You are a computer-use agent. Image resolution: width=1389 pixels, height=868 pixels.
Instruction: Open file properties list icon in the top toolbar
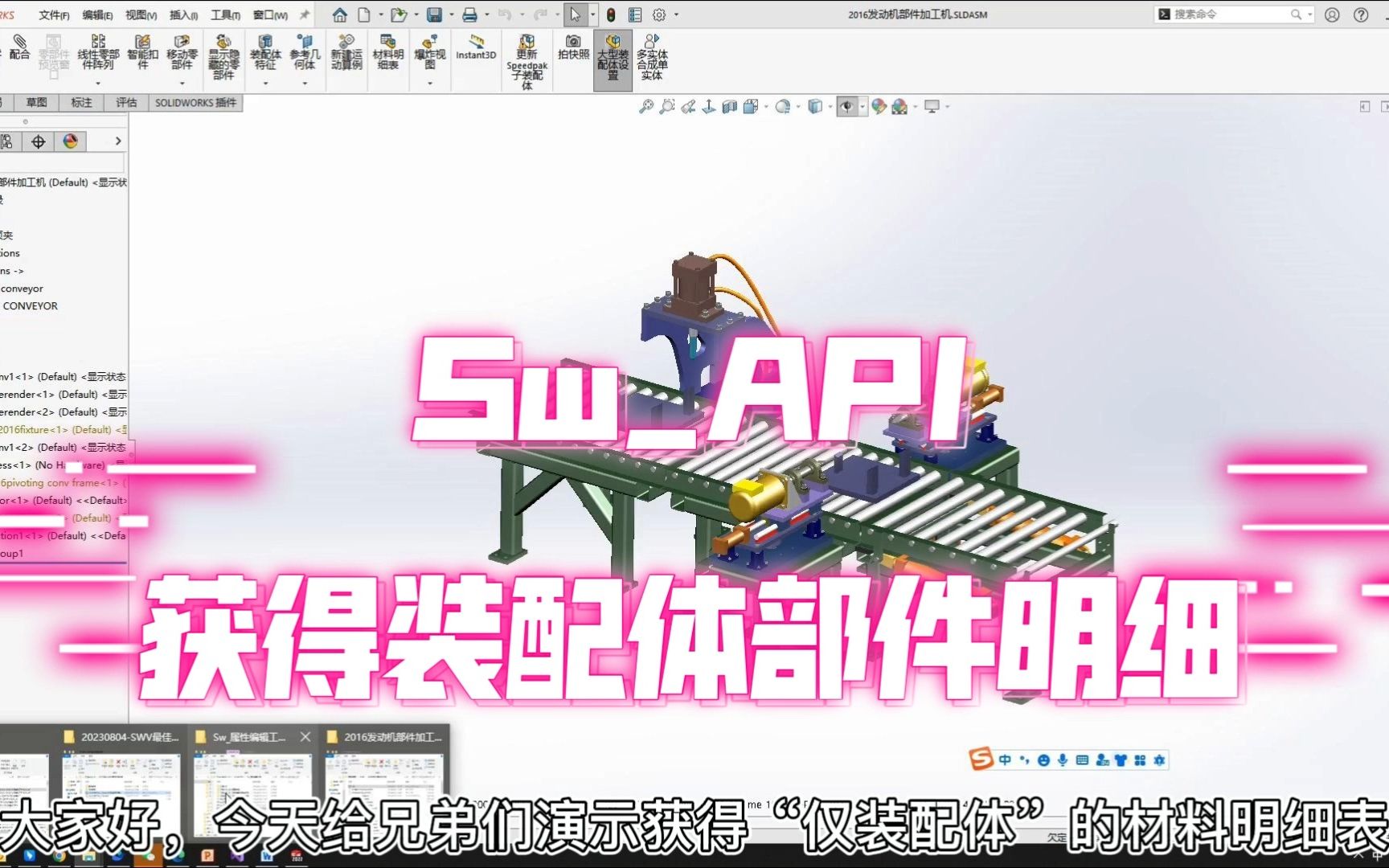coord(635,14)
